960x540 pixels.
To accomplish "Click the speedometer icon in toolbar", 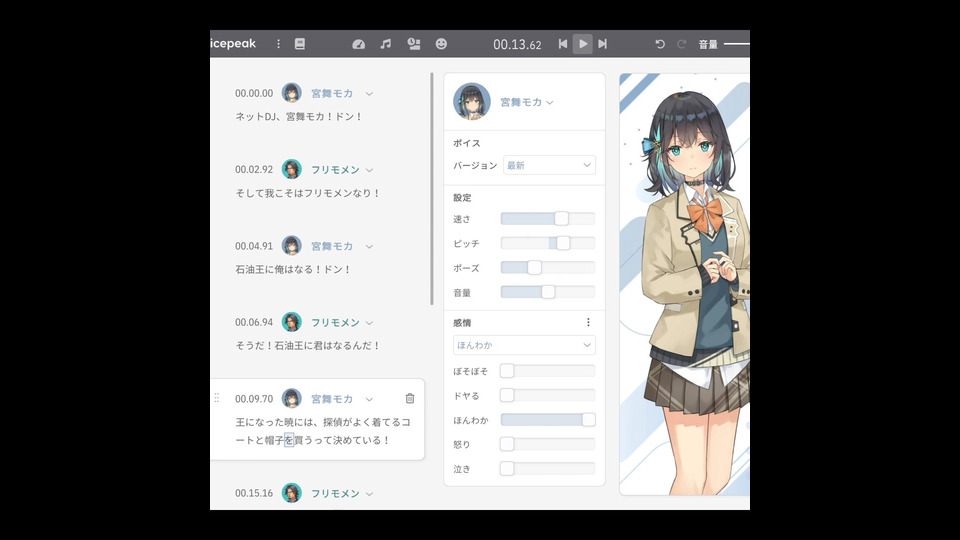I will pos(359,44).
